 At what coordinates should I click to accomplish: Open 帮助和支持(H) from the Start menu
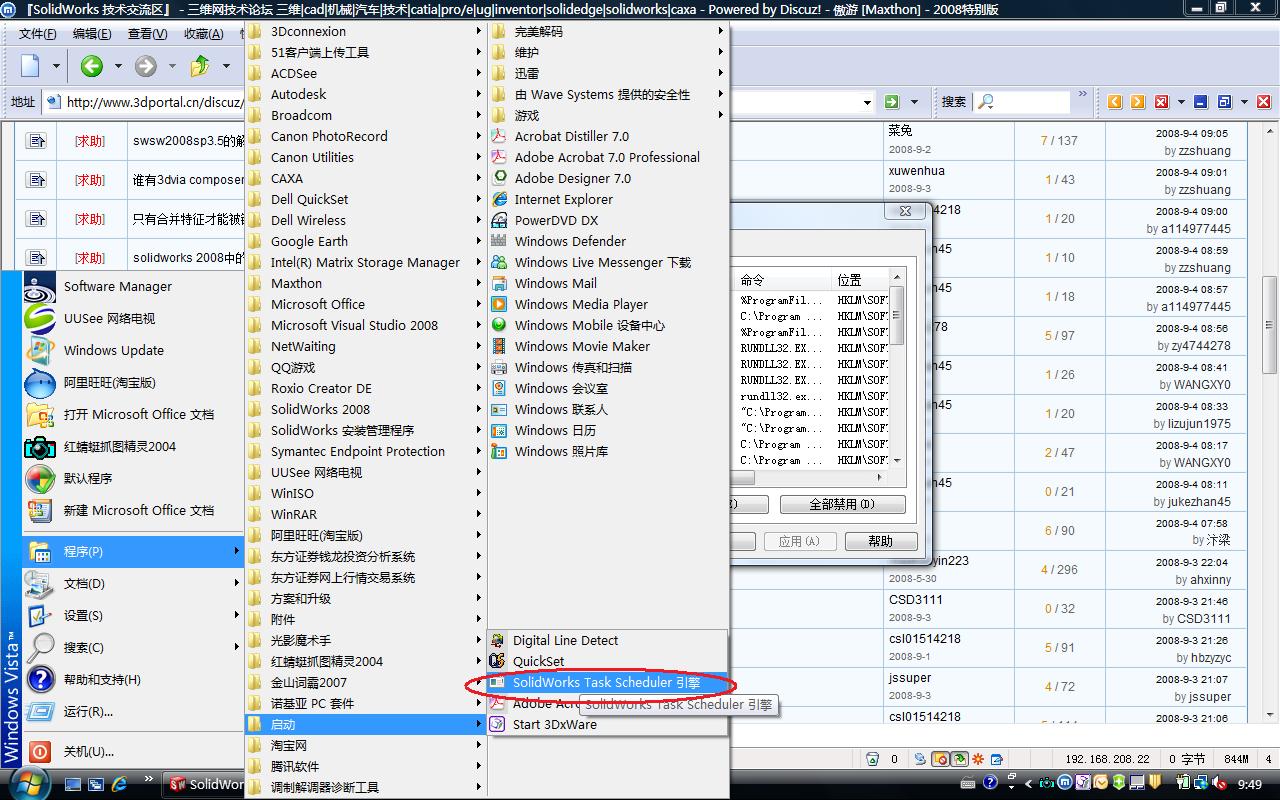(x=133, y=679)
